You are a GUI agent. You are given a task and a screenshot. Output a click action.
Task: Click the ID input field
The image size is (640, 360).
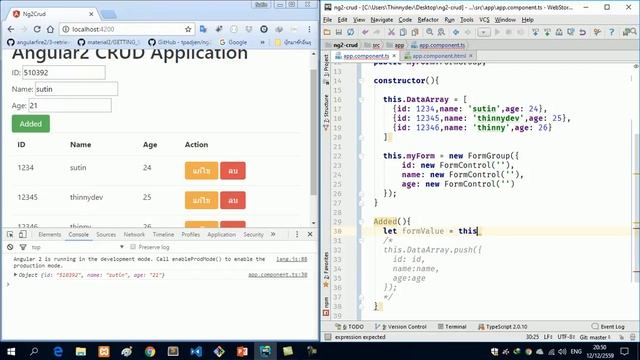click(x=64, y=73)
